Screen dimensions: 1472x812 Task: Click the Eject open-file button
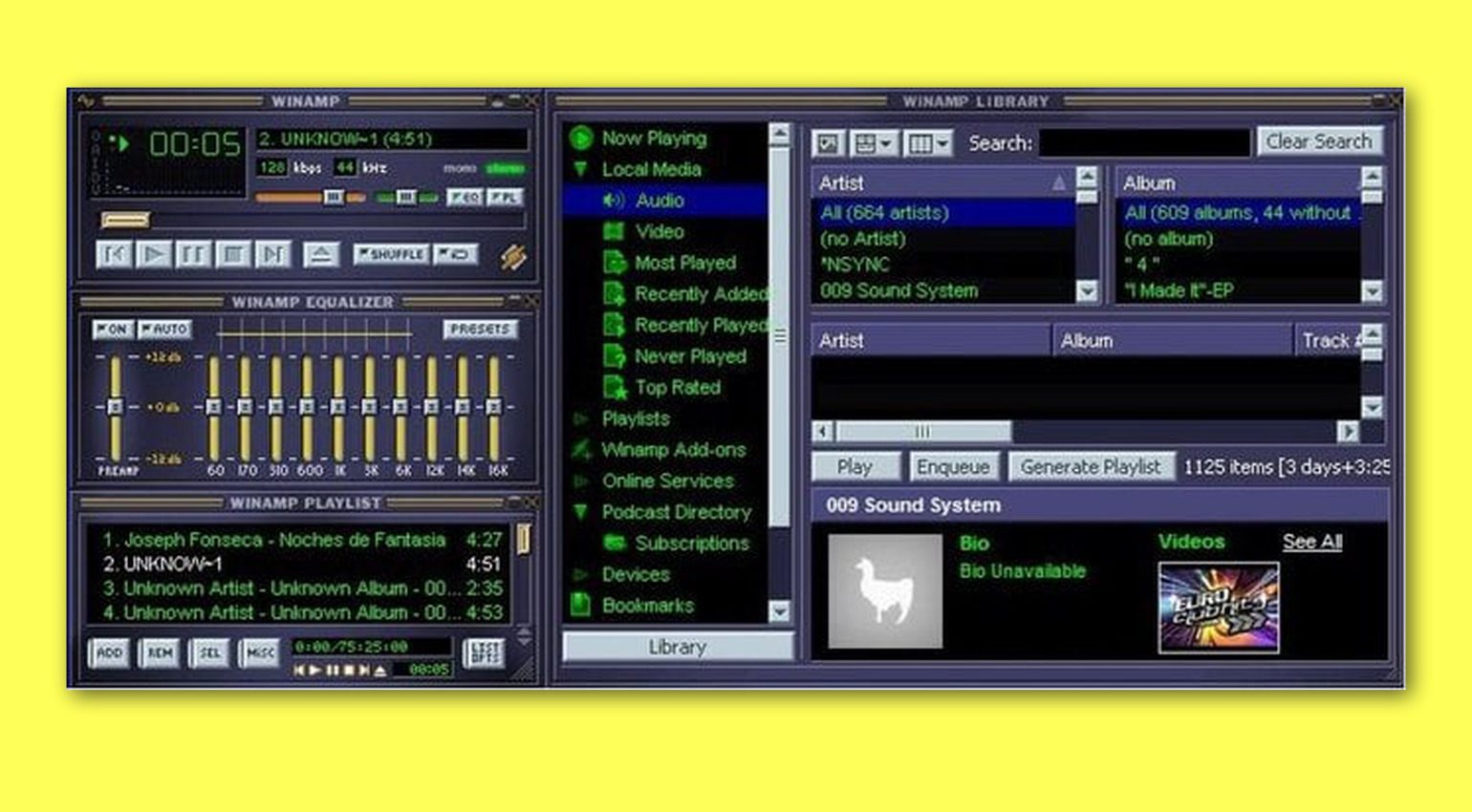pos(321,254)
